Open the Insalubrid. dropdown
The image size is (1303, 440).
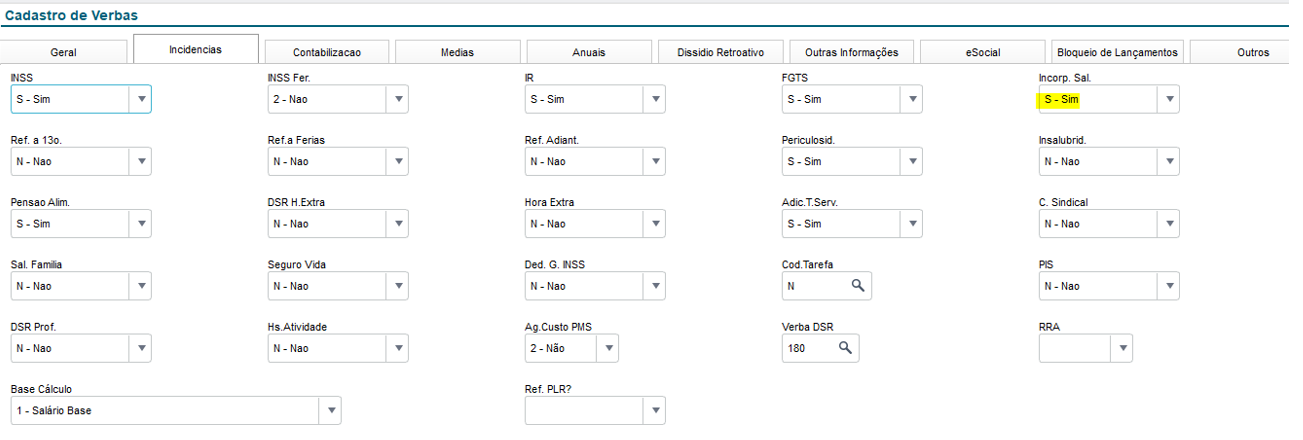[1169, 161]
